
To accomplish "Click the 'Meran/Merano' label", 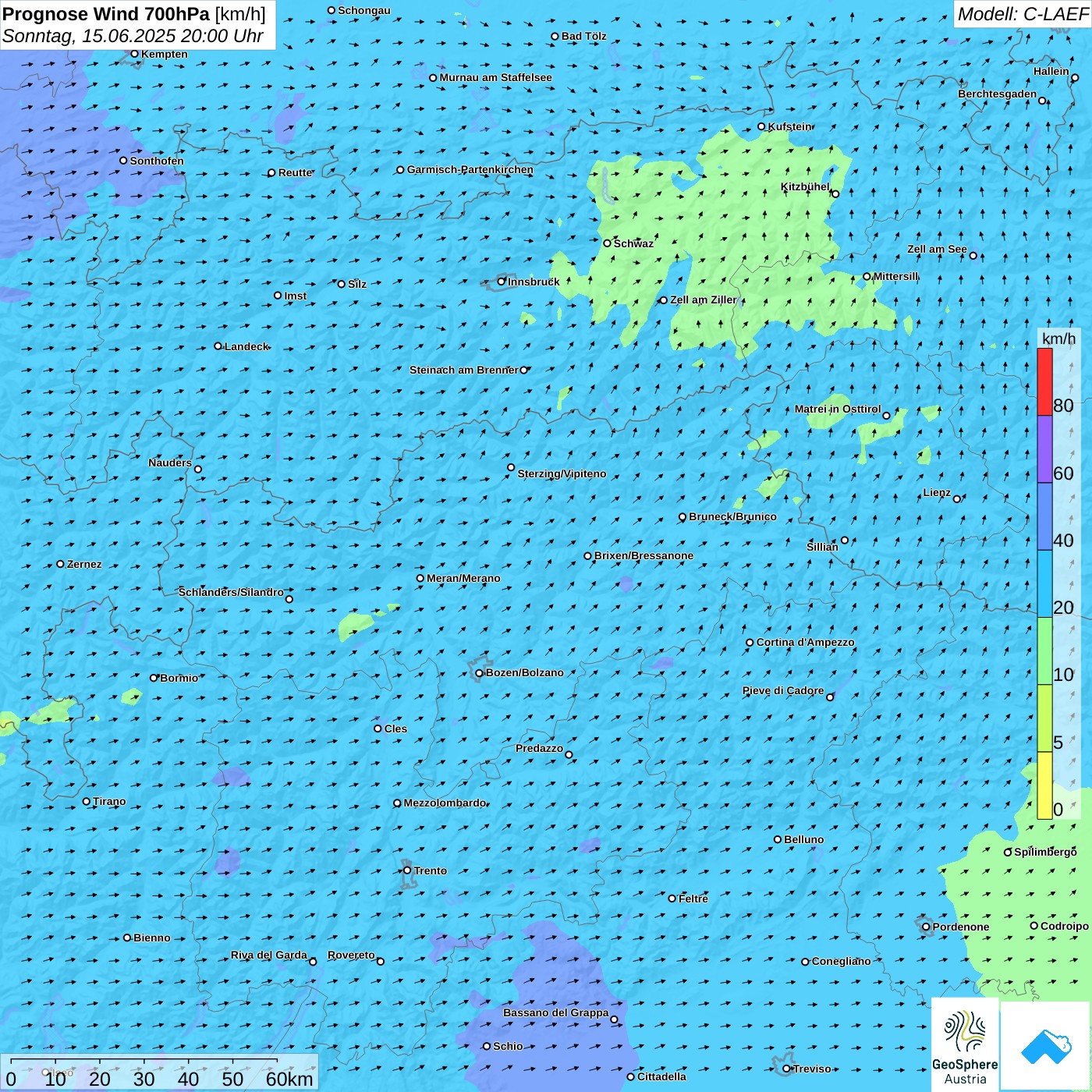I will 463,578.
